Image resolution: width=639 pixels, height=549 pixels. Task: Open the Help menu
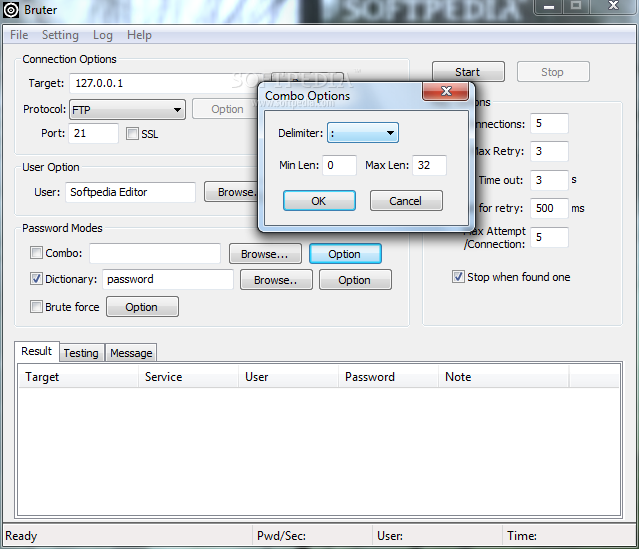[139, 35]
